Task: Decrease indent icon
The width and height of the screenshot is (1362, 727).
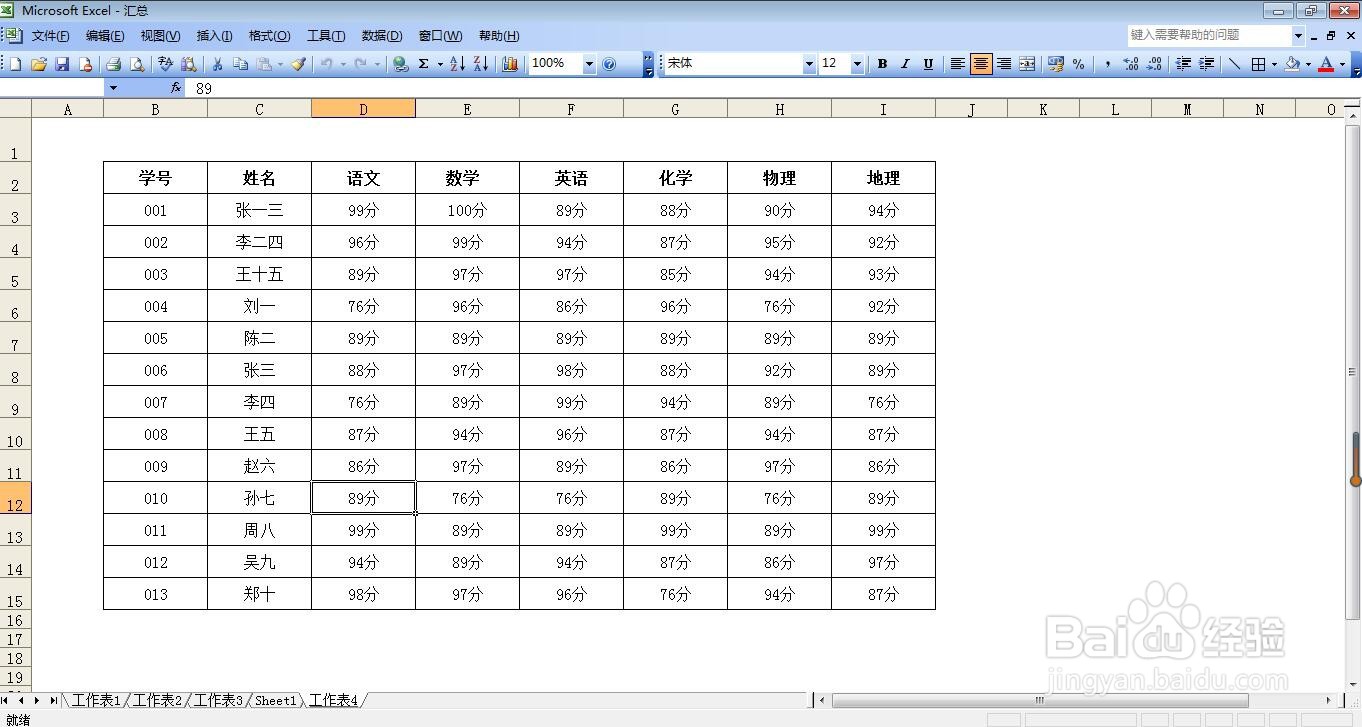Action: 1183,63
